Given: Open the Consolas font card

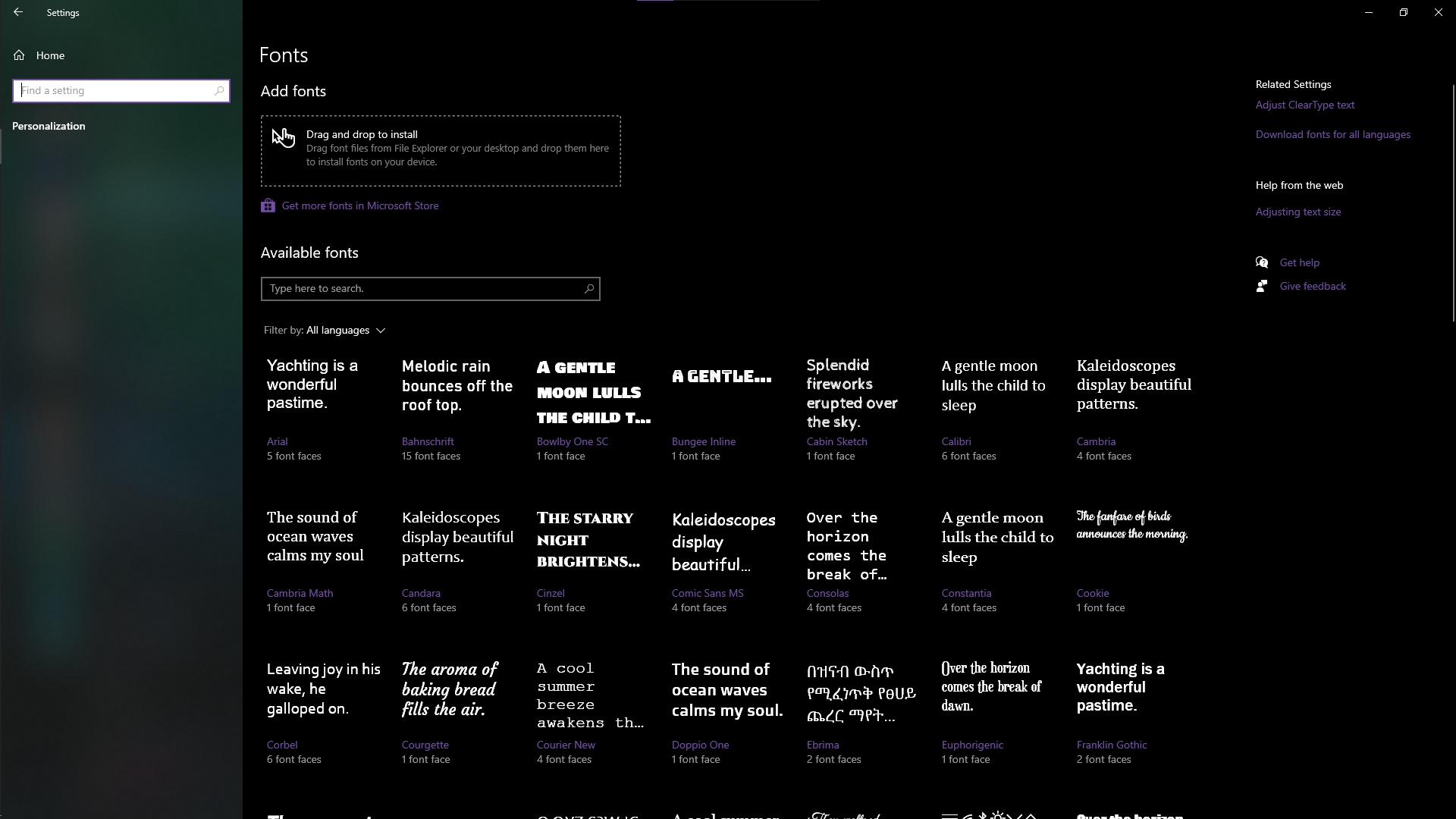Looking at the screenshot, I should point(864,561).
